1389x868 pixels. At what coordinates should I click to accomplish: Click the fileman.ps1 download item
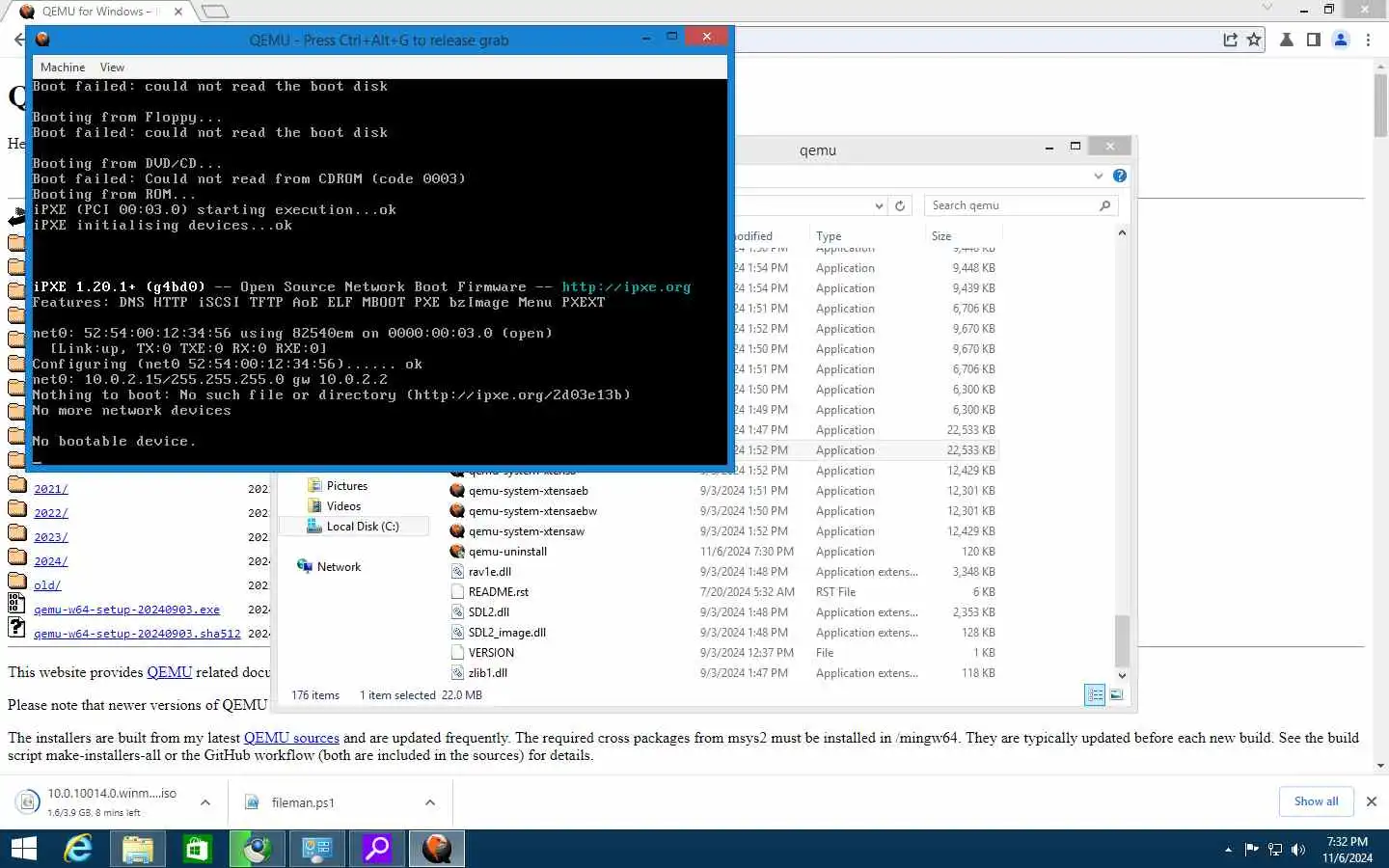coord(303,802)
